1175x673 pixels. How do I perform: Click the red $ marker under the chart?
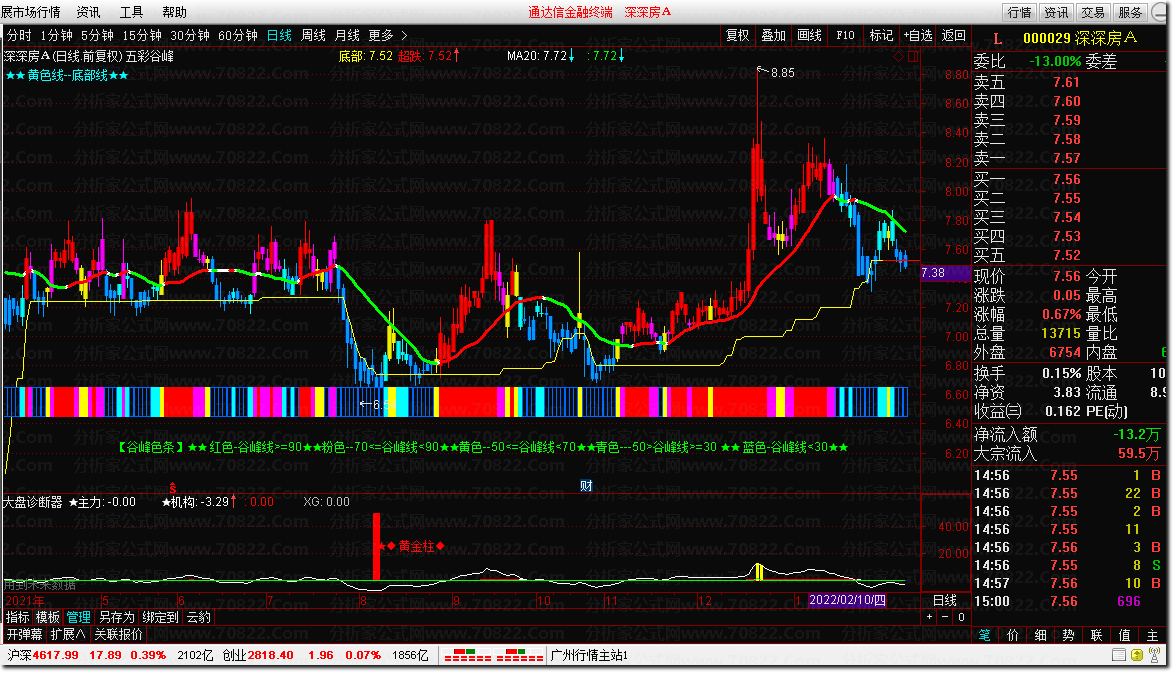(173, 488)
